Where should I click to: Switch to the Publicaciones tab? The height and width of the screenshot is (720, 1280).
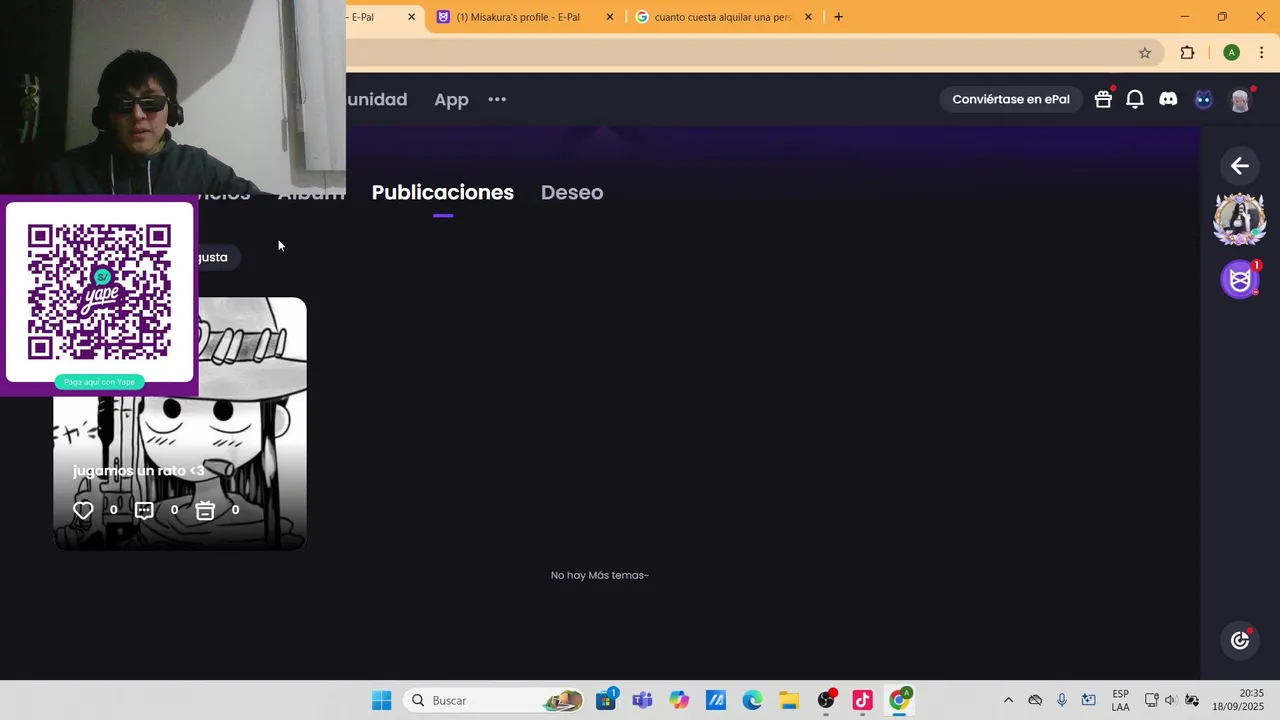point(443,192)
